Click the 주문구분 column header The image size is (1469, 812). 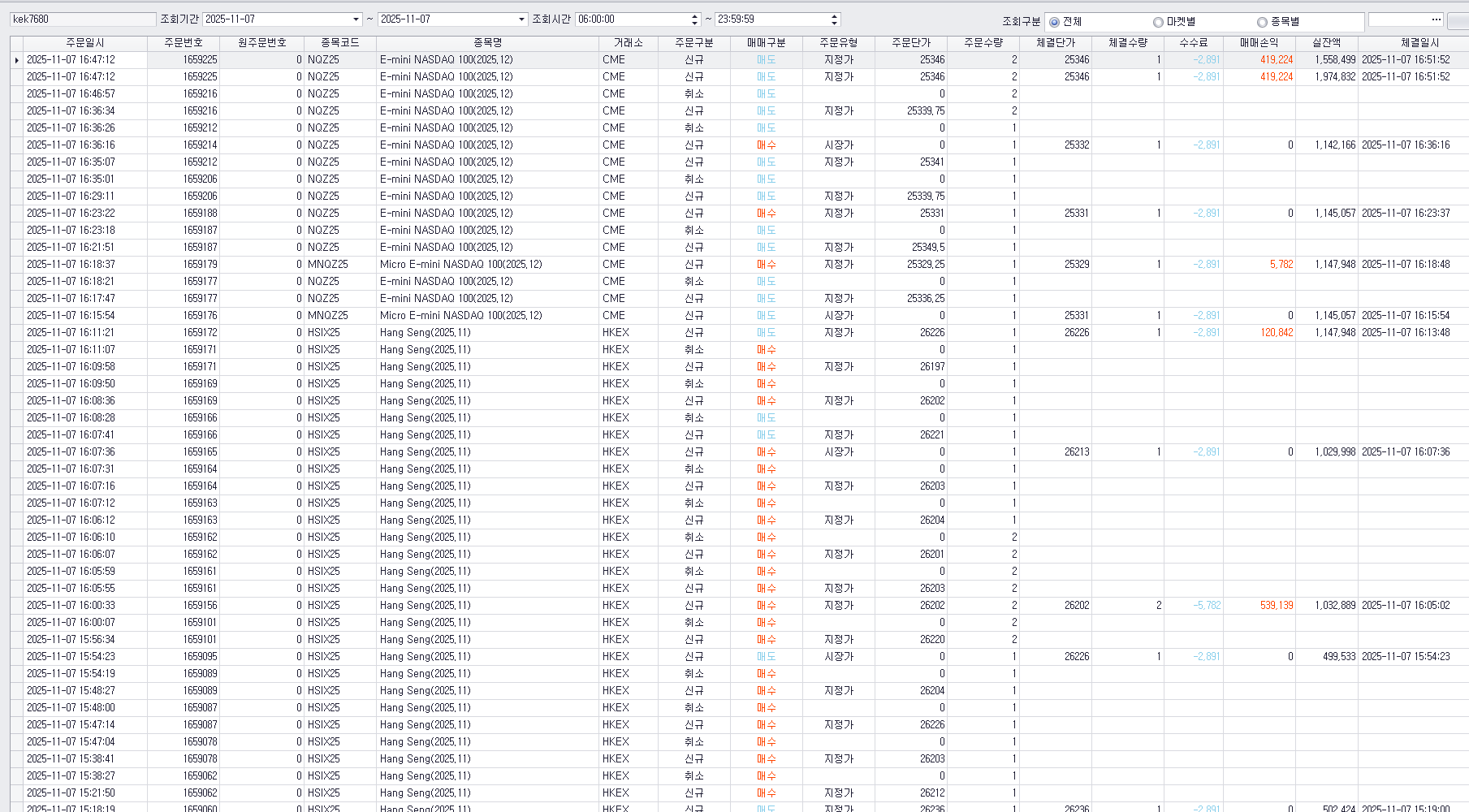click(x=694, y=43)
